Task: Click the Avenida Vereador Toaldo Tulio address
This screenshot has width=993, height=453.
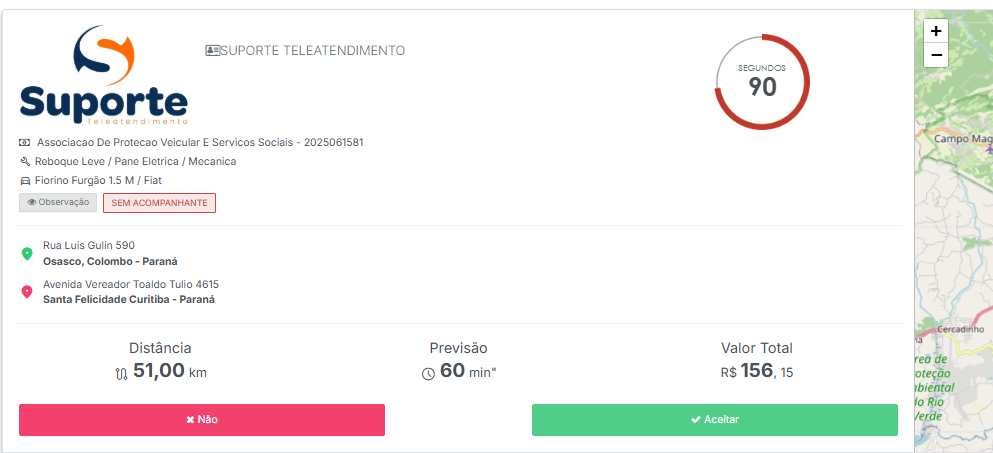Action: click(131, 284)
